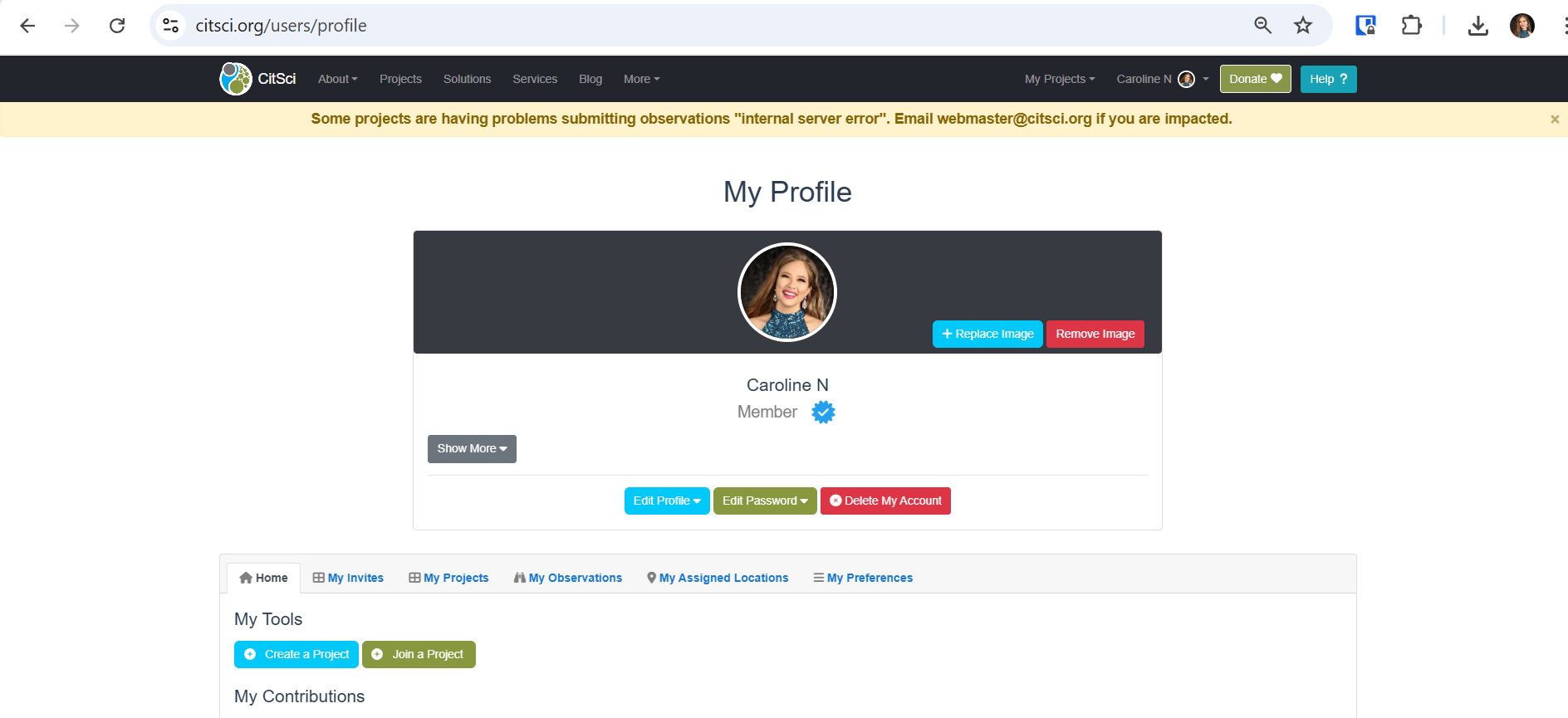This screenshot has height=718, width=1568.
Task: Expand the Show More details section
Action: (x=471, y=449)
